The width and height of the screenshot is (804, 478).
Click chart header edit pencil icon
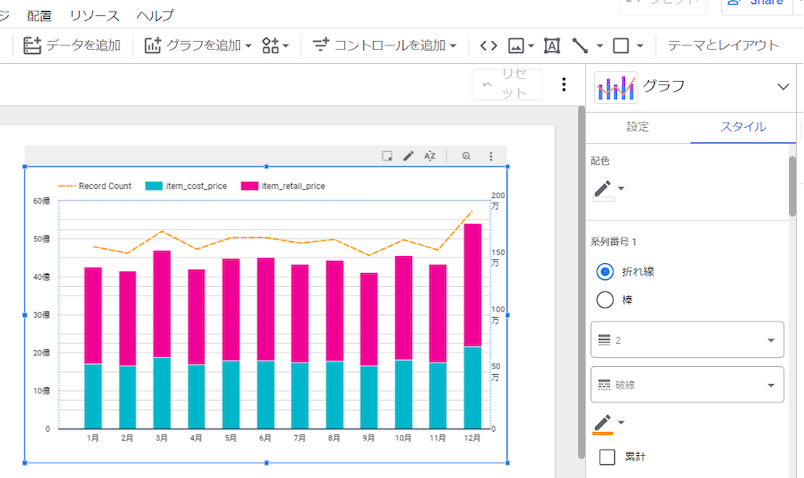click(x=408, y=156)
